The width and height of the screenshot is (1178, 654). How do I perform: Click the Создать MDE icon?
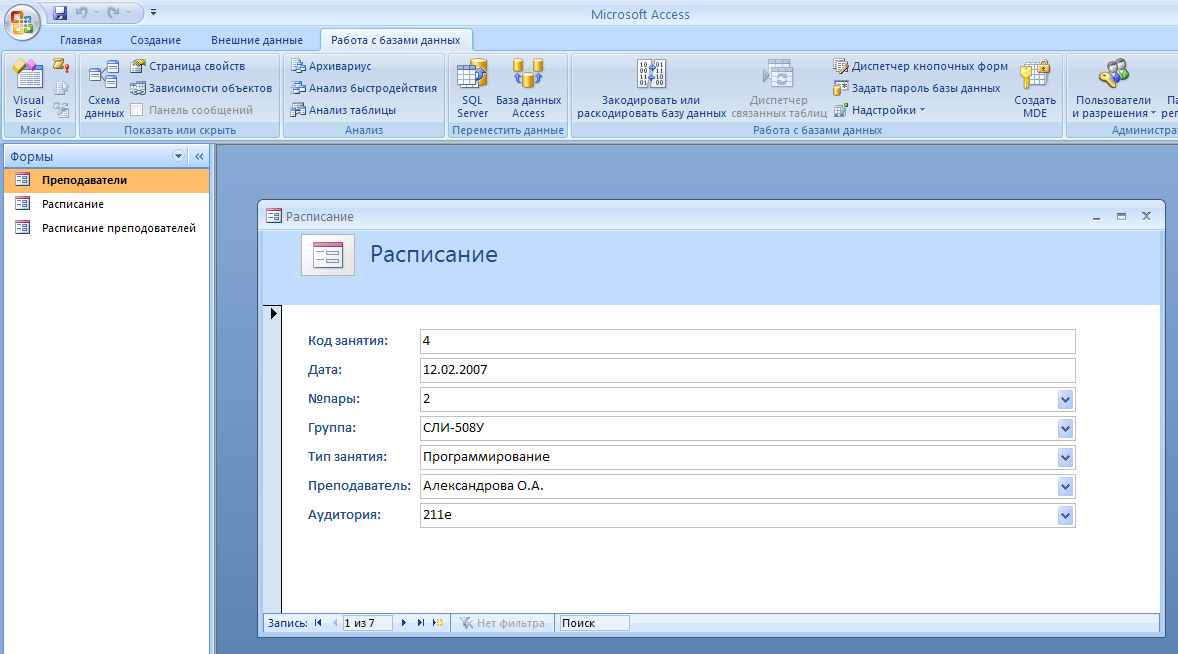point(1034,90)
